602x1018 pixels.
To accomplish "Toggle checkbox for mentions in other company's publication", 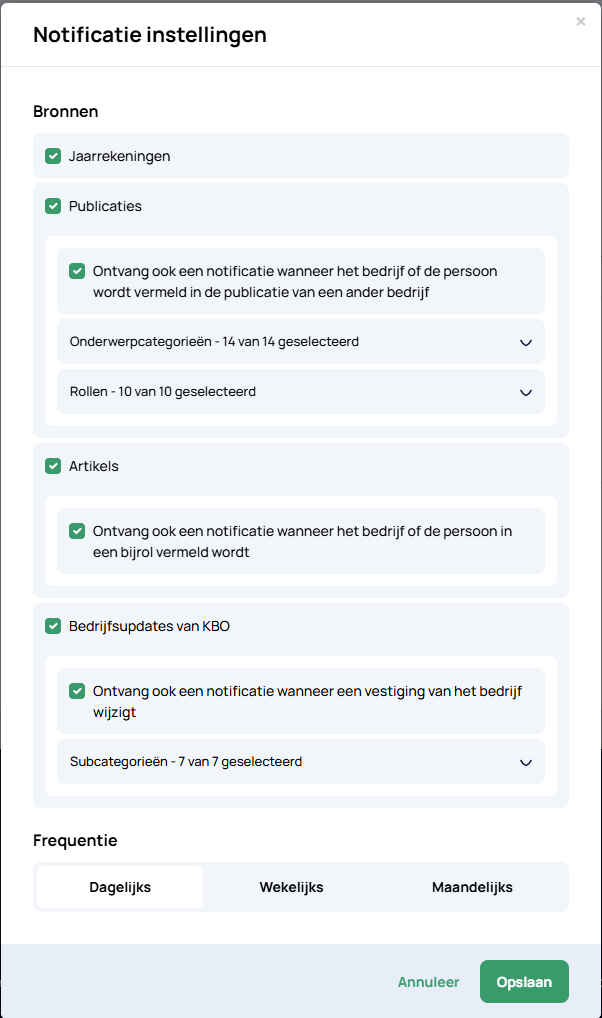I will point(77,271).
